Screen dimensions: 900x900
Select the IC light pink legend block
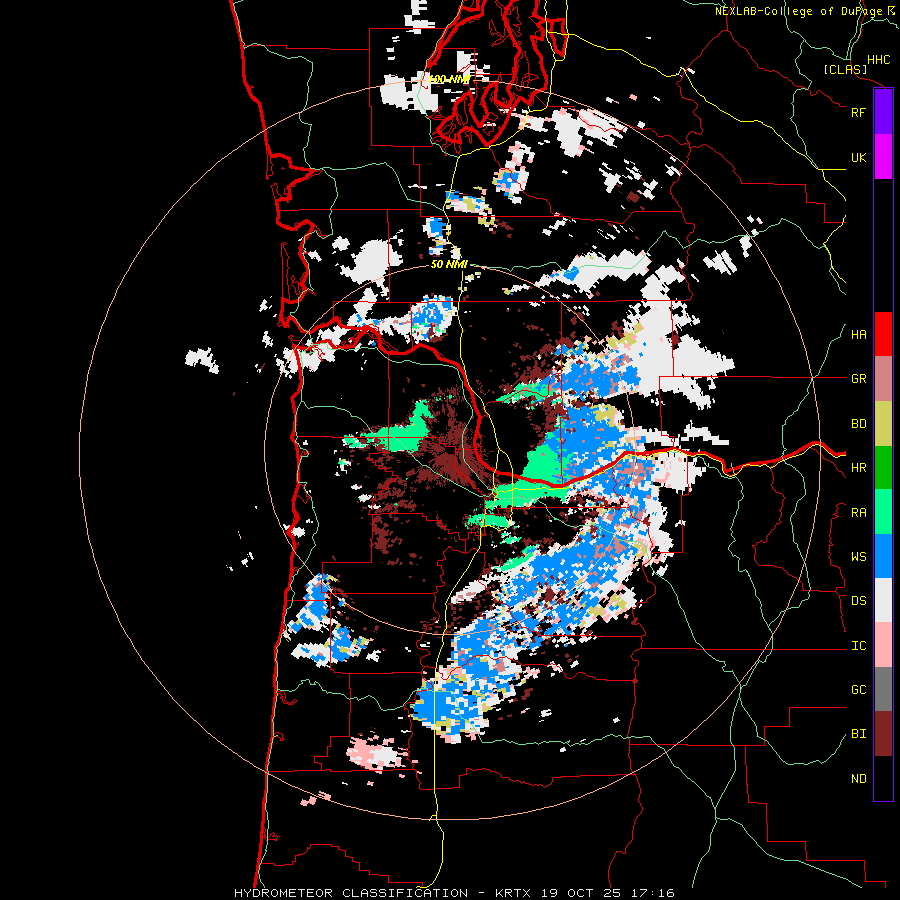(x=883, y=645)
